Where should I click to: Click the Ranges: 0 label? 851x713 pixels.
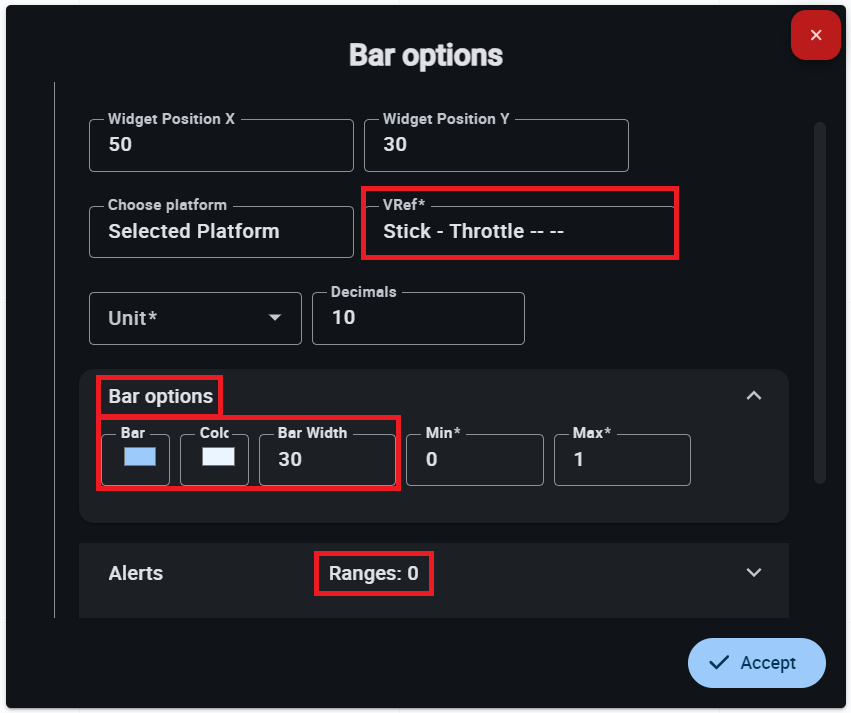[x=374, y=574]
